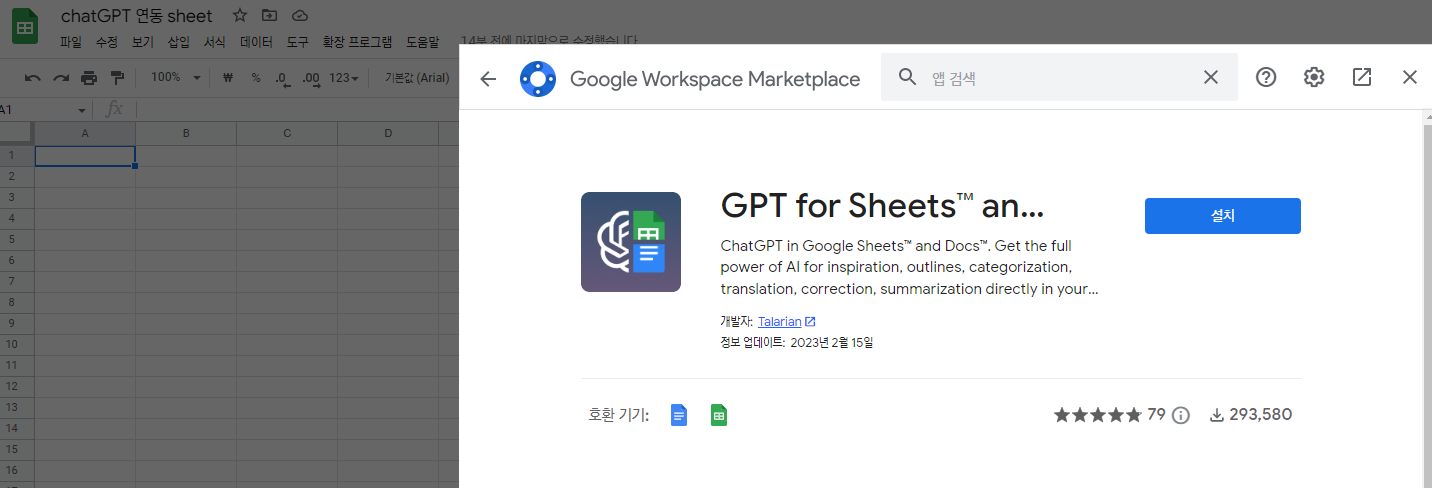Check cloud save status icon
This screenshot has height=488, width=1432.
(299, 16)
